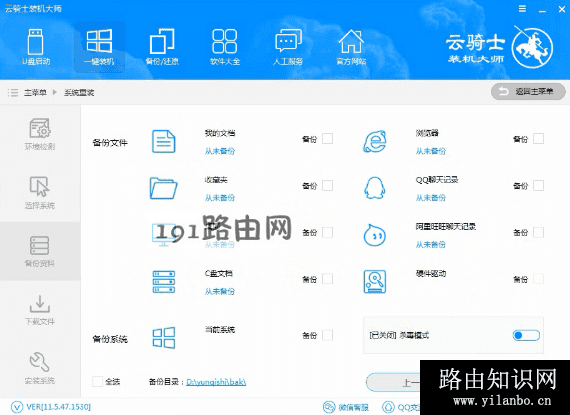Select 备份资料 step in sidebar
The image size is (570, 415).
pyautogui.click(x=40, y=251)
